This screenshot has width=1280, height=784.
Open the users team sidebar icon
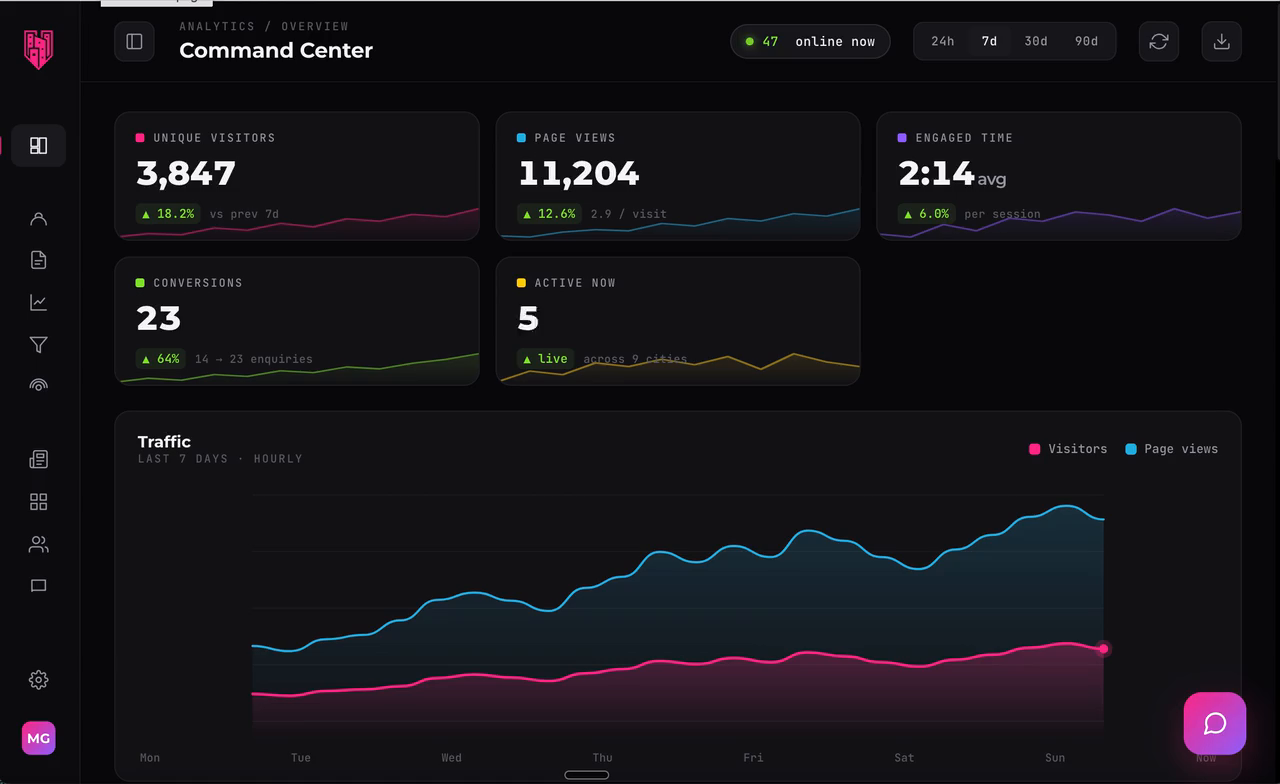click(38, 544)
